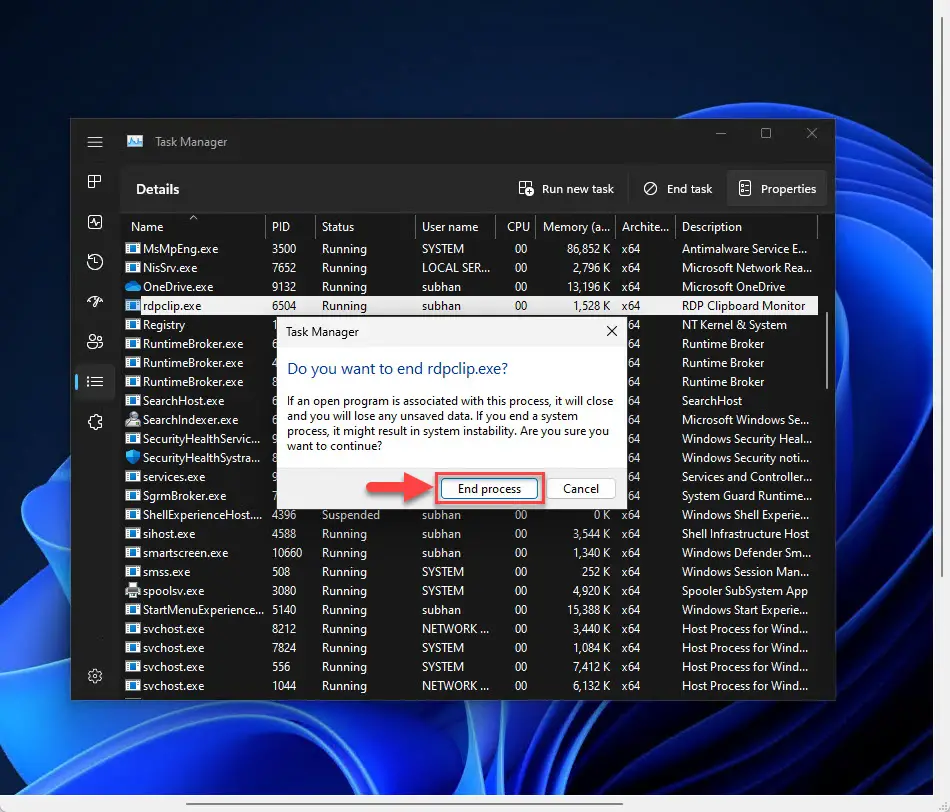Open Properties from toolbar
950x812 pixels.
click(x=777, y=188)
